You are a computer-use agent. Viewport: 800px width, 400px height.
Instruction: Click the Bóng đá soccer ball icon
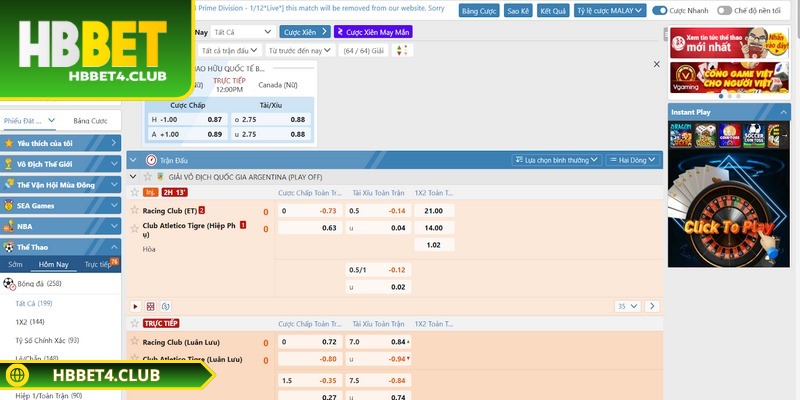pyautogui.click(x=9, y=284)
